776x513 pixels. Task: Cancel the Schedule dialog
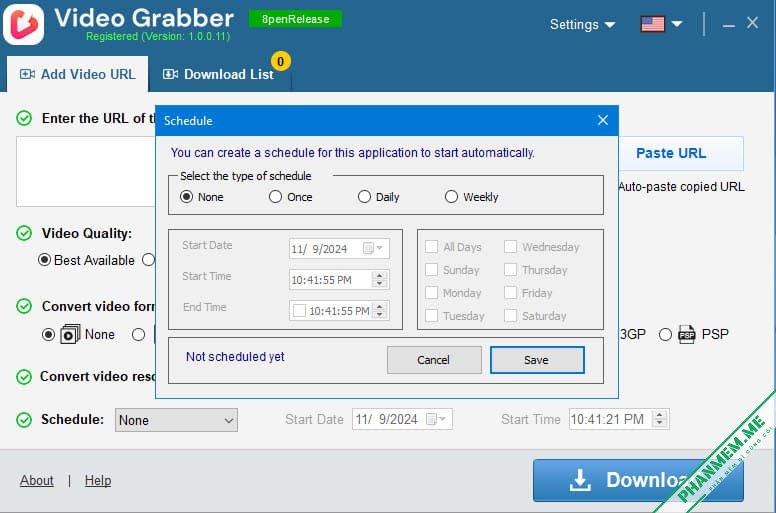click(434, 360)
